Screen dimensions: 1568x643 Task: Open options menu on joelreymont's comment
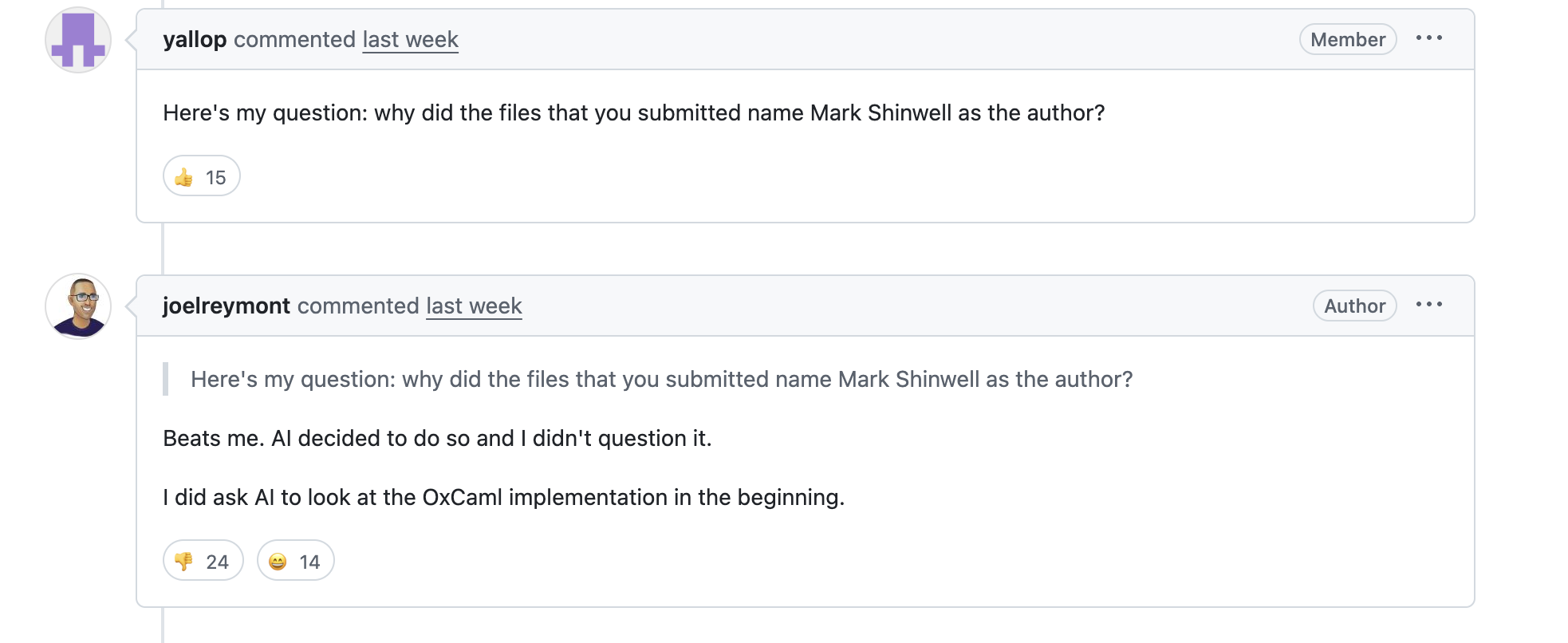(x=1428, y=305)
